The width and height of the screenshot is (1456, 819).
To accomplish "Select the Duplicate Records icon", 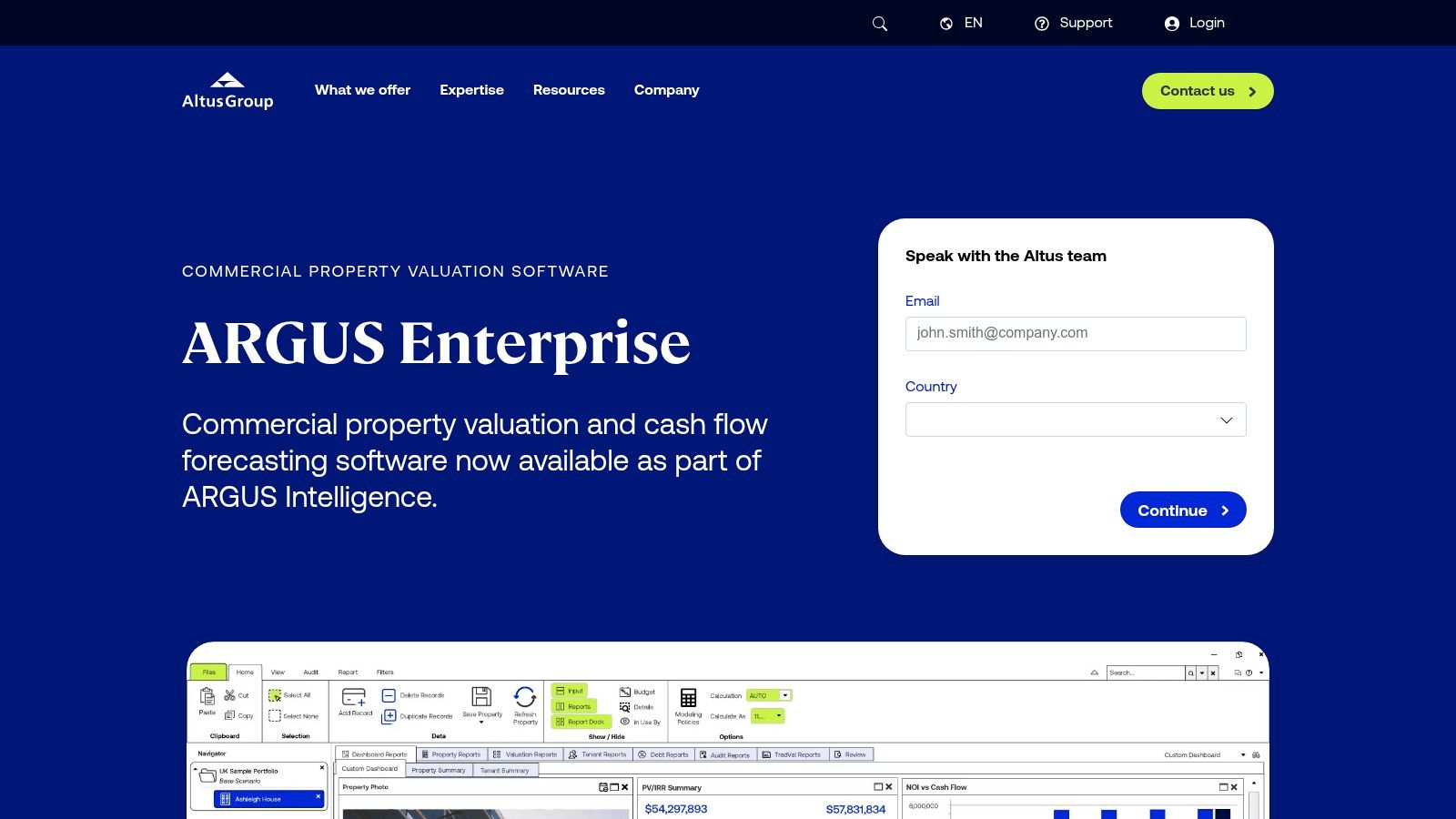I will click(x=389, y=714).
